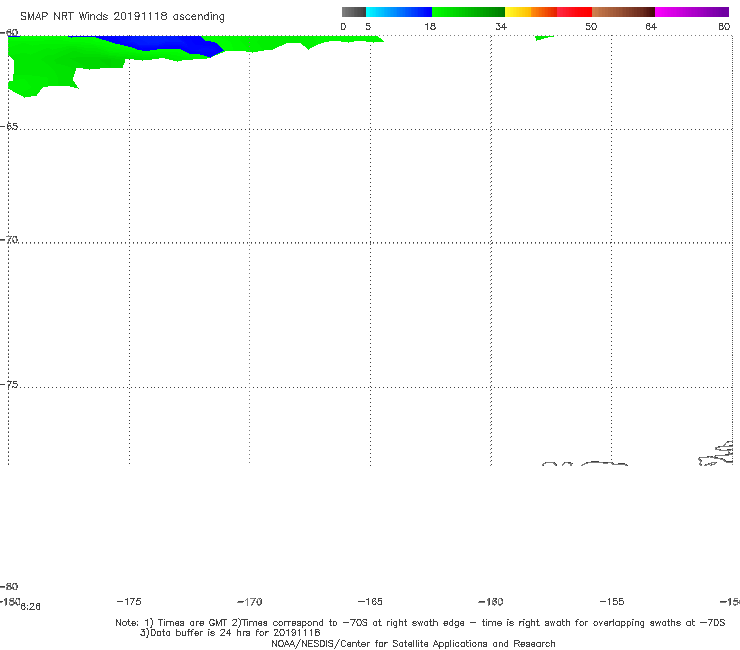Click the longitude label '-170'
This screenshot has height=650, width=740.
[250, 602]
